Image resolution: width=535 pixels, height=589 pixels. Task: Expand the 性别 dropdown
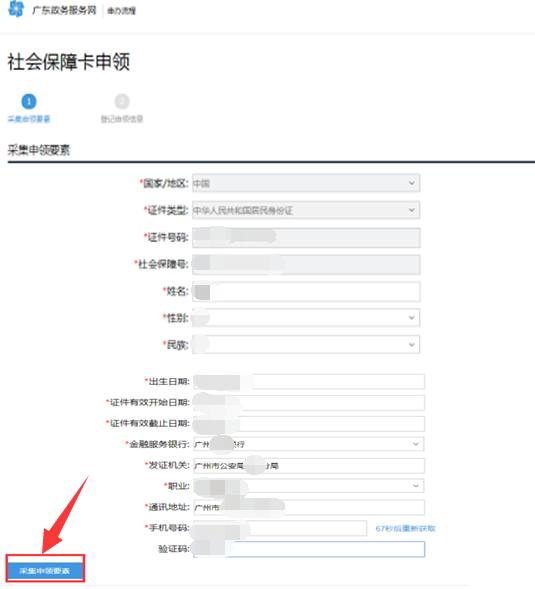pyautogui.click(x=306, y=318)
